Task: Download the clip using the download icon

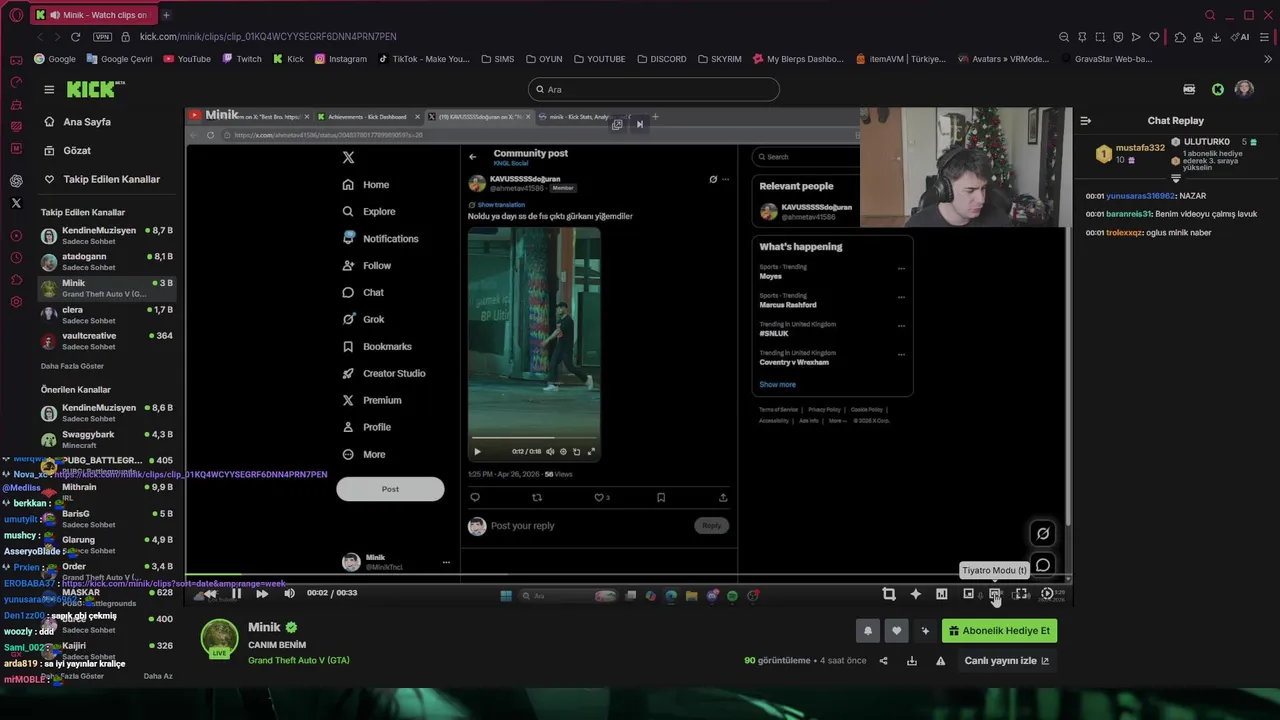Action: tap(912, 661)
